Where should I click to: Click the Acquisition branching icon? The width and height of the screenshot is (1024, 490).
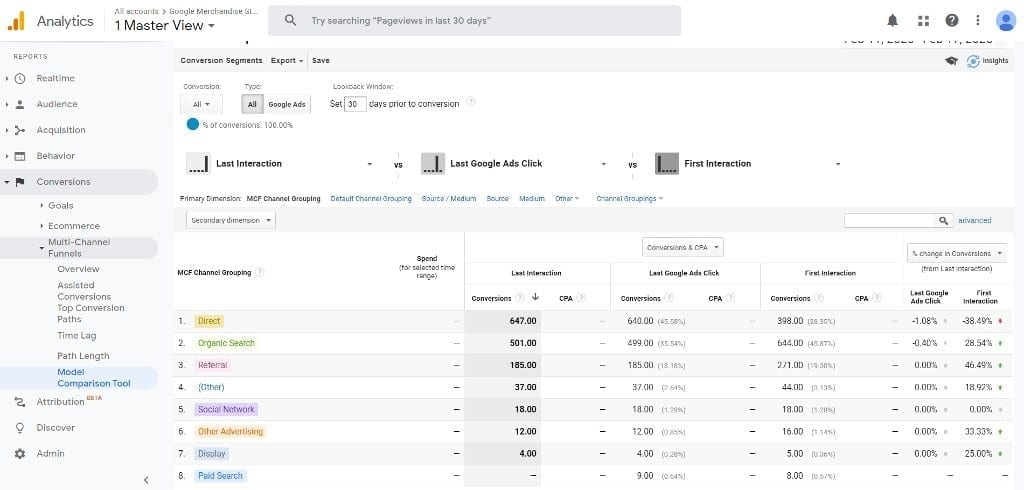click(x=20, y=130)
